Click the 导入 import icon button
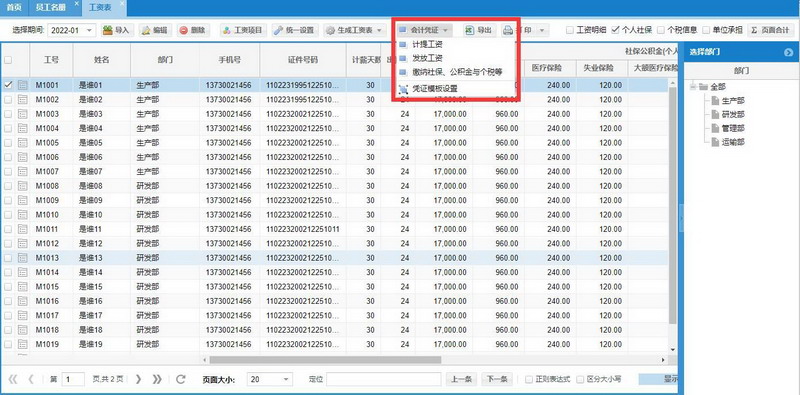 tap(108, 30)
